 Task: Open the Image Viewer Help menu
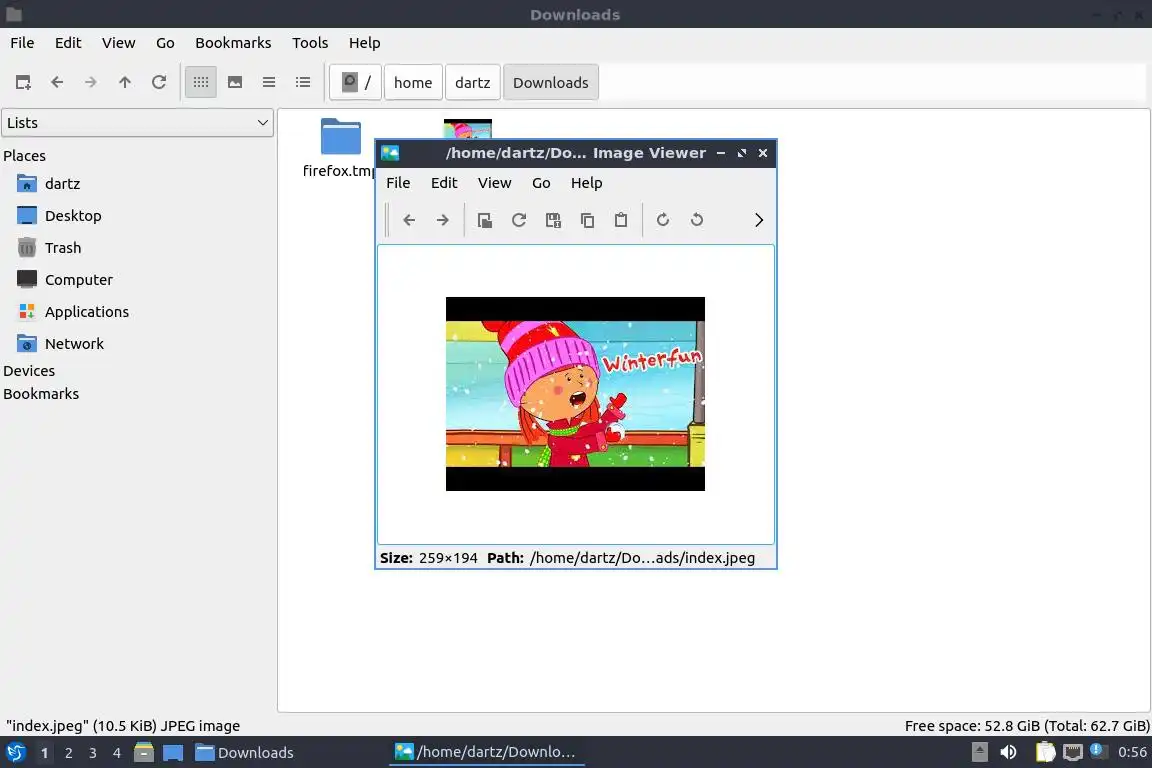pos(586,183)
